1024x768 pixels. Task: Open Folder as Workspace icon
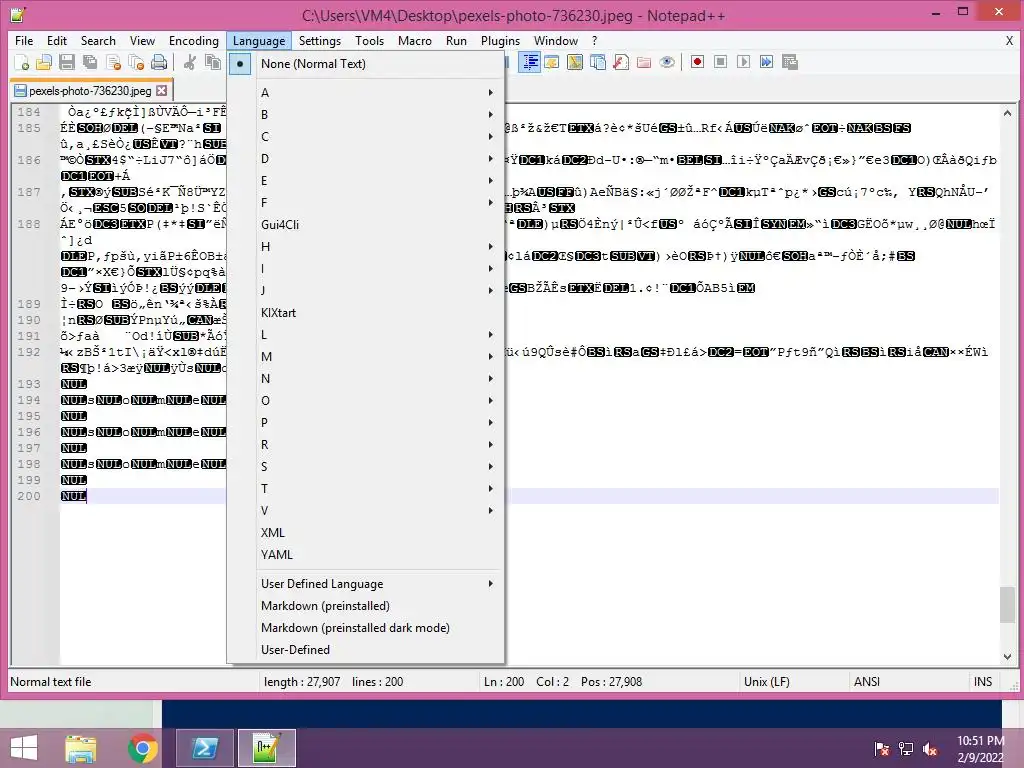point(644,62)
